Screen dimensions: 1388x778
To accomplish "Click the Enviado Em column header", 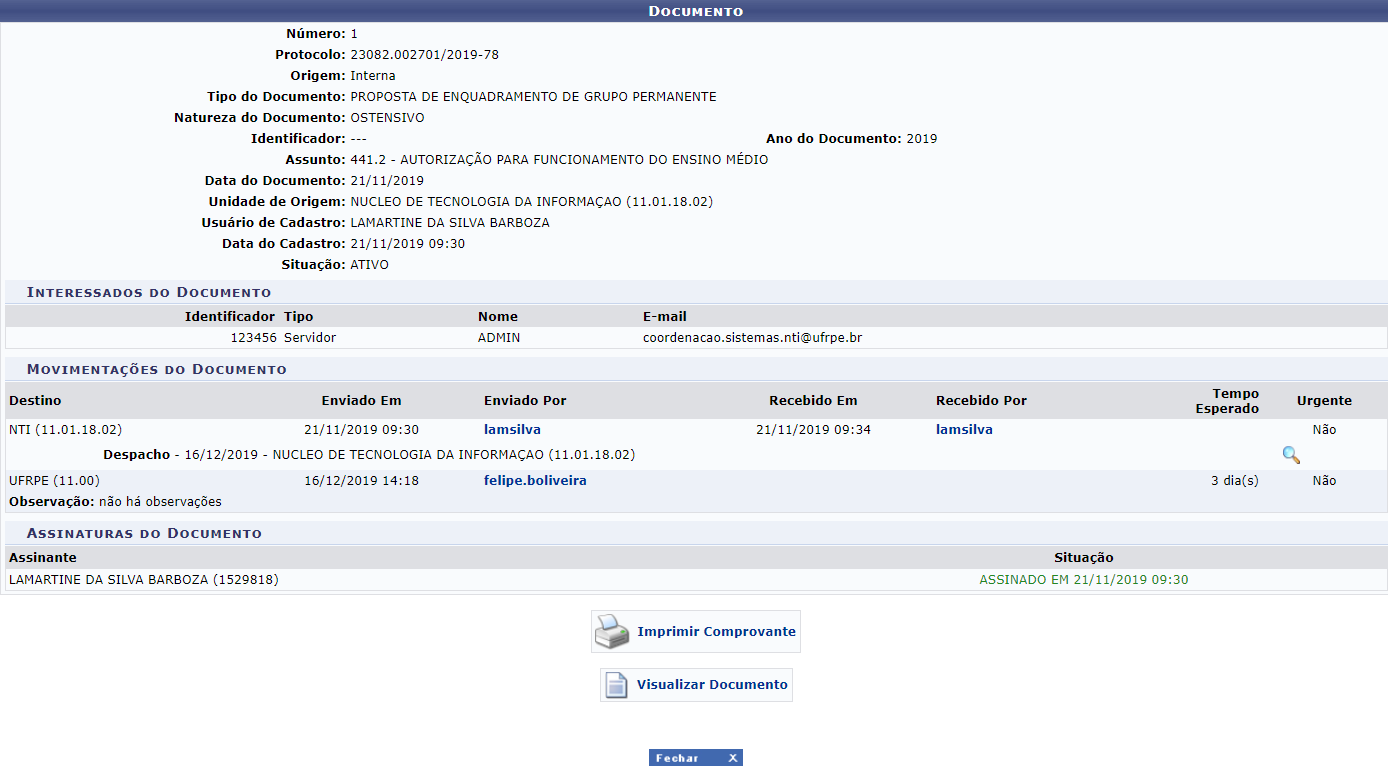I will [x=361, y=401].
